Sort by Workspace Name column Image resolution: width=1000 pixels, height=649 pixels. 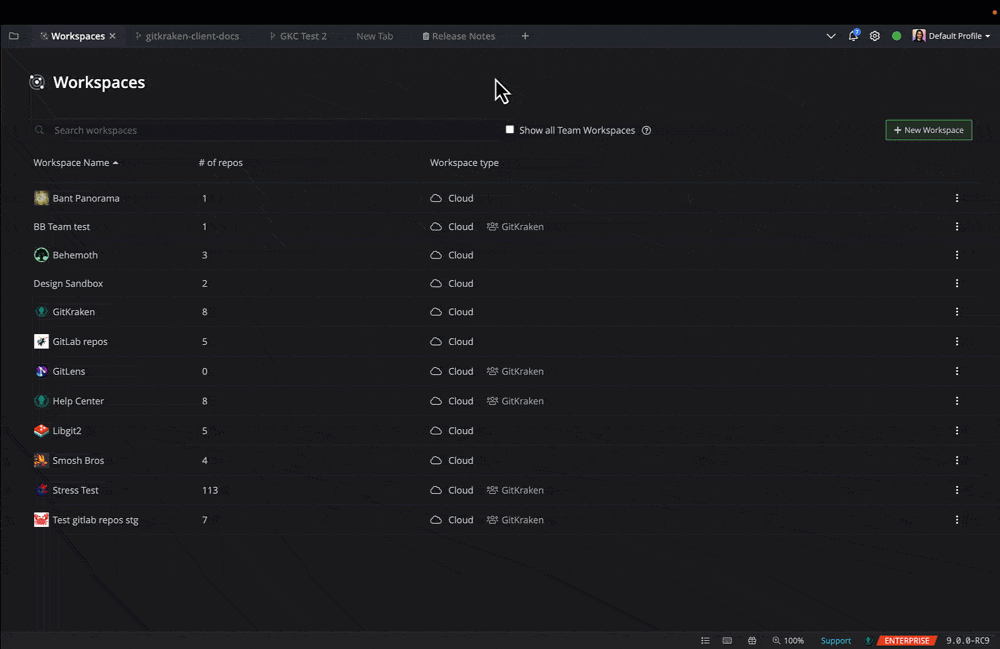tap(75, 163)
